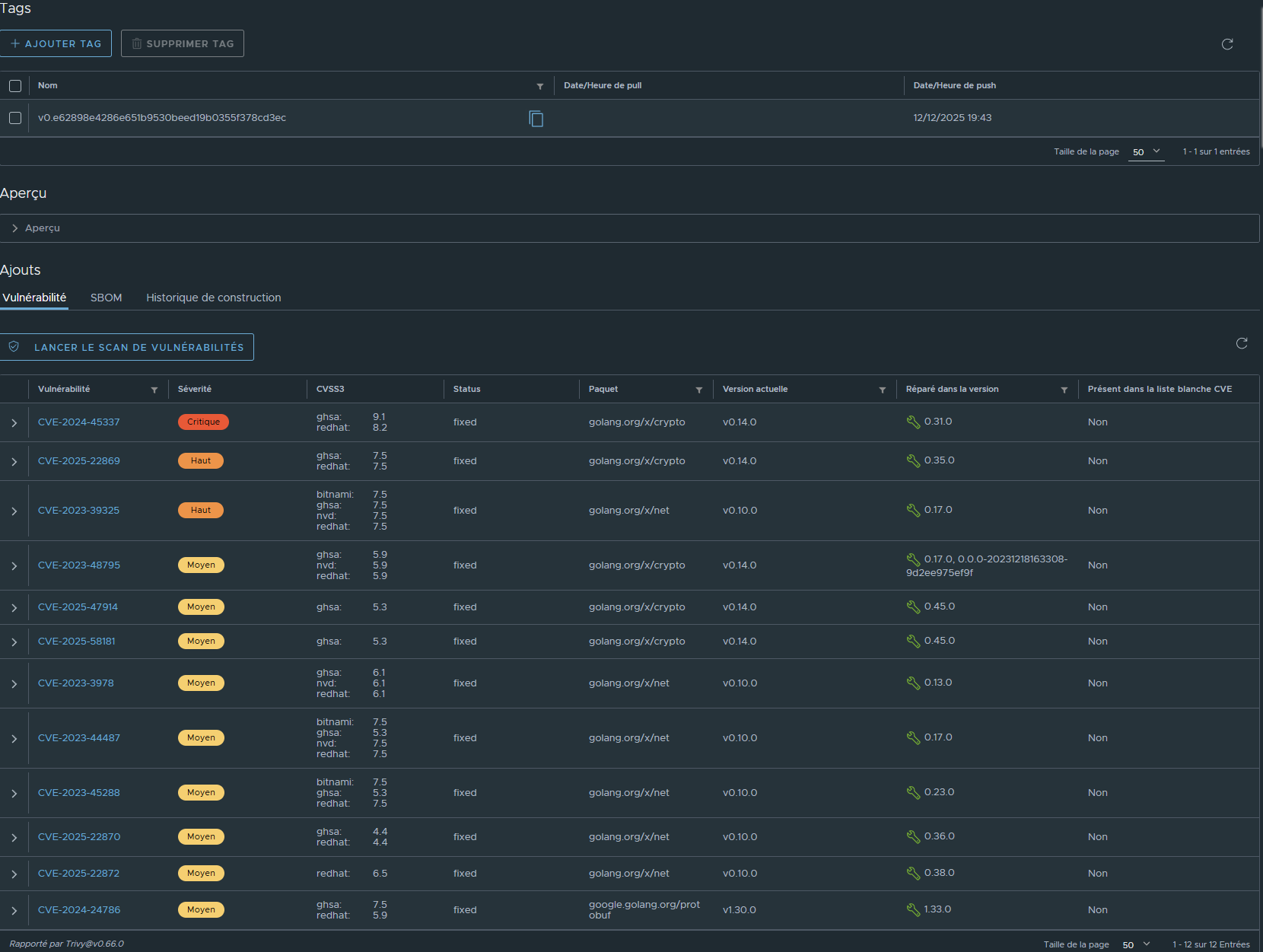The width and height of the screenshot is (1263, 952).
Task: Filter by Version actuelle column
Action: click(x=882, y=390)
